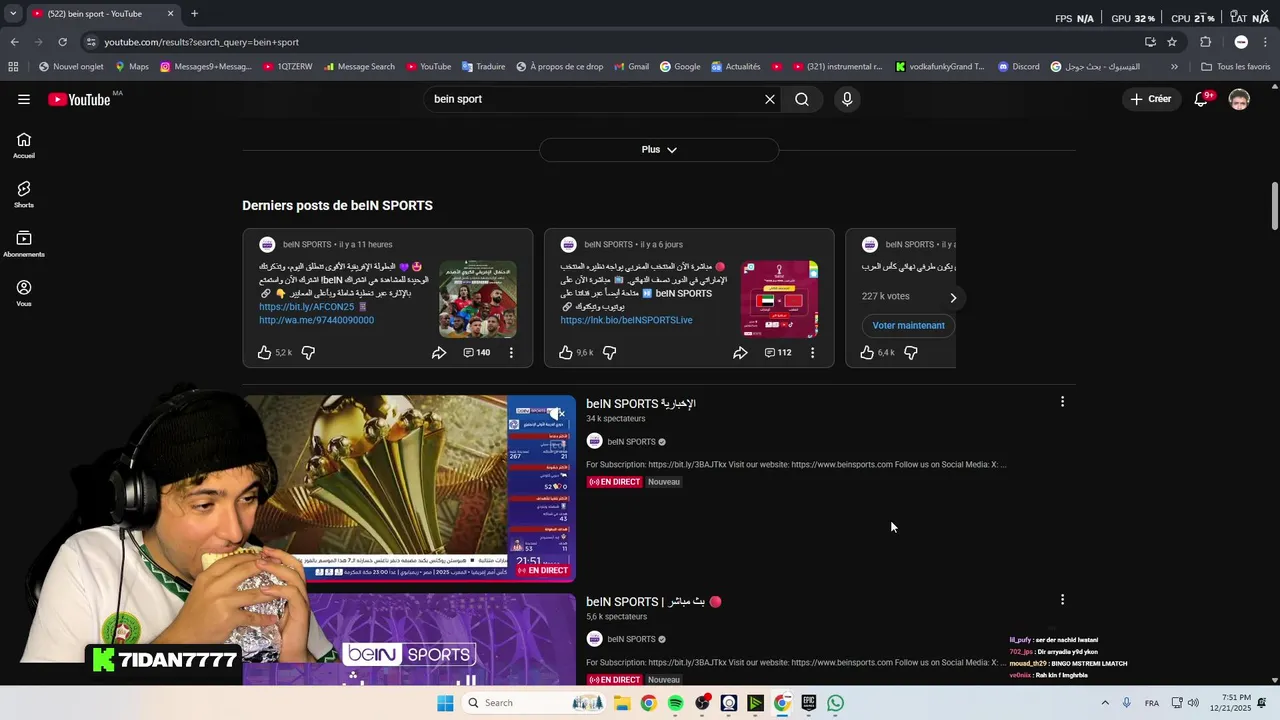Open the wa.me/97440090000 link
The height and width of the screenshot is (720, 1280).
pos(316,320)
